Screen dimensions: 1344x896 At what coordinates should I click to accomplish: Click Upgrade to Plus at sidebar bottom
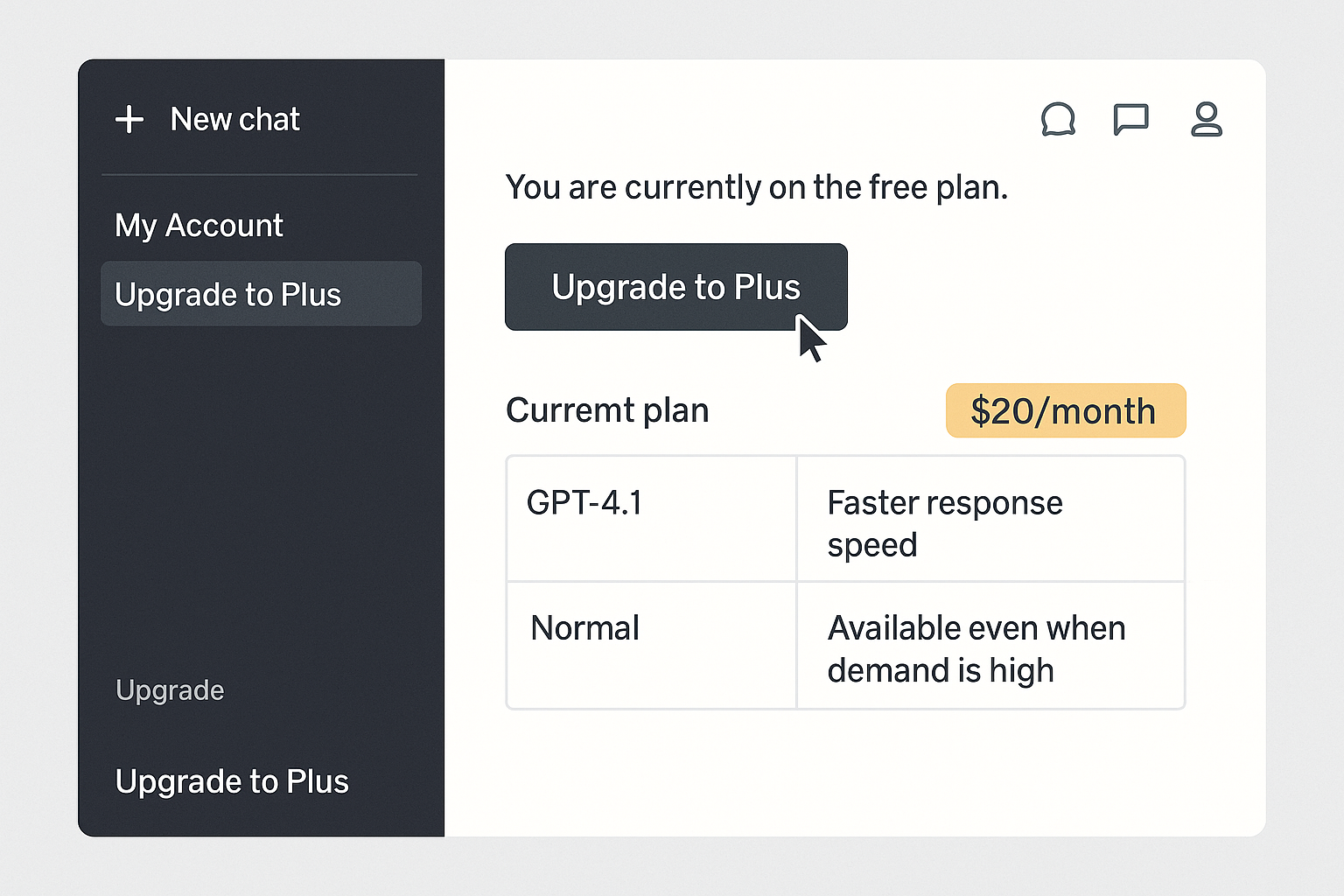232,781
